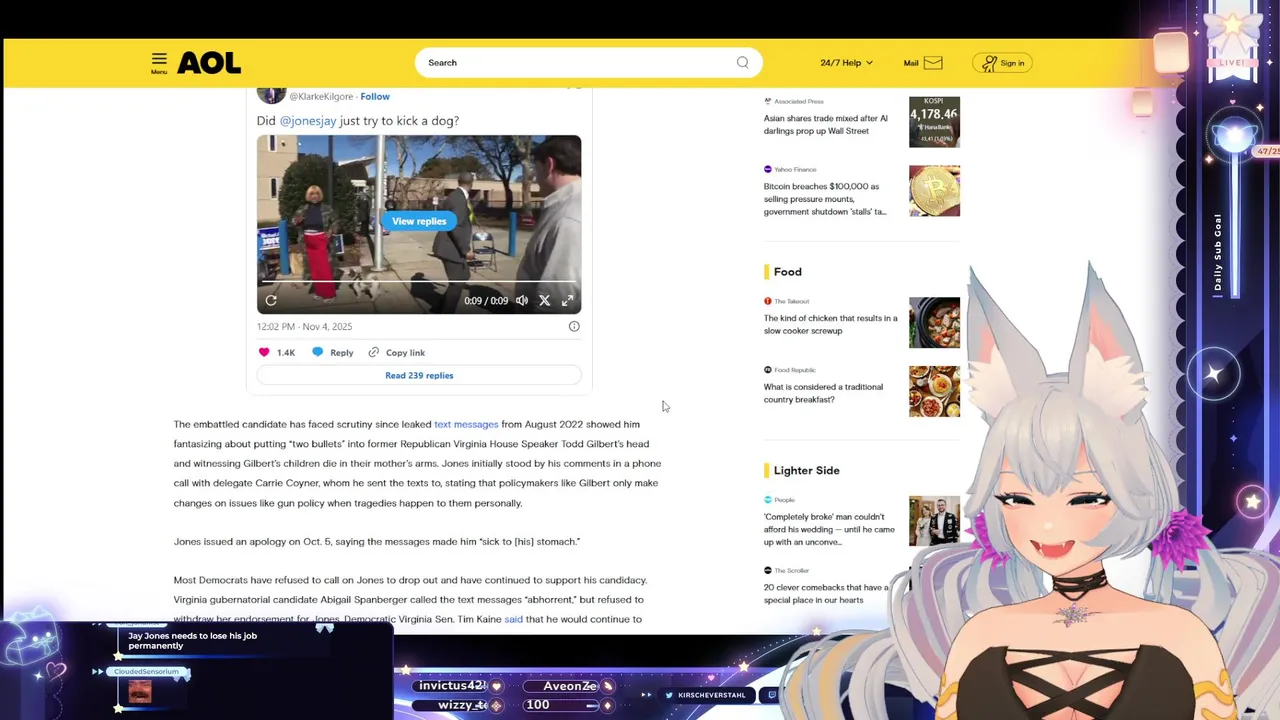Click the AveonZe name in overlay
Screen dimensions: 1280x720
pos(570,686)
